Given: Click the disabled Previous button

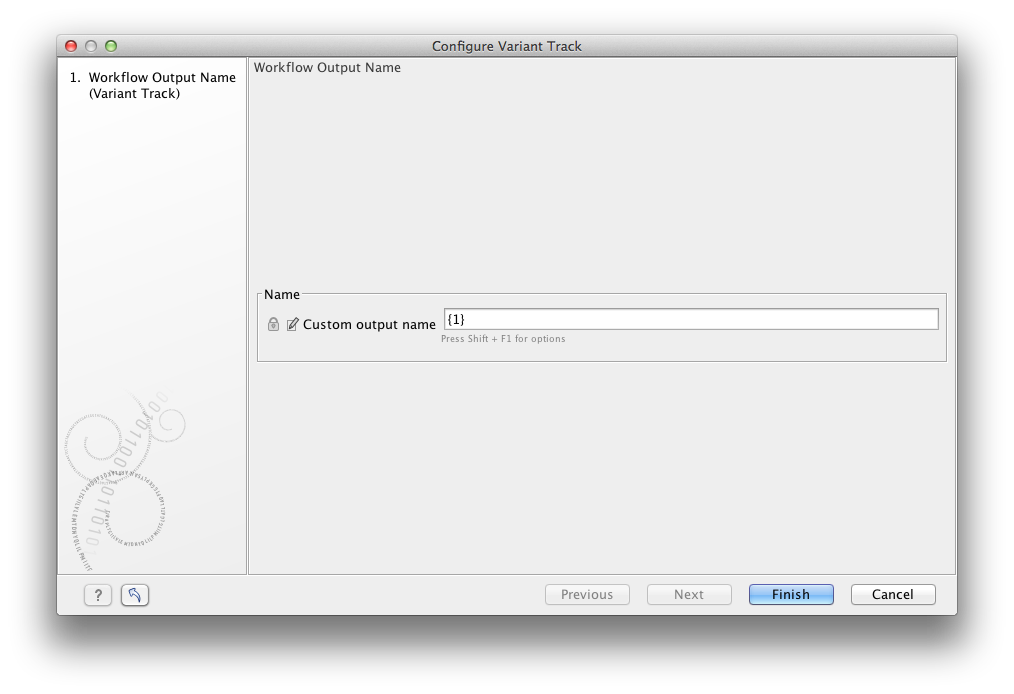Looking at the screenshot, I should point(586,594).
